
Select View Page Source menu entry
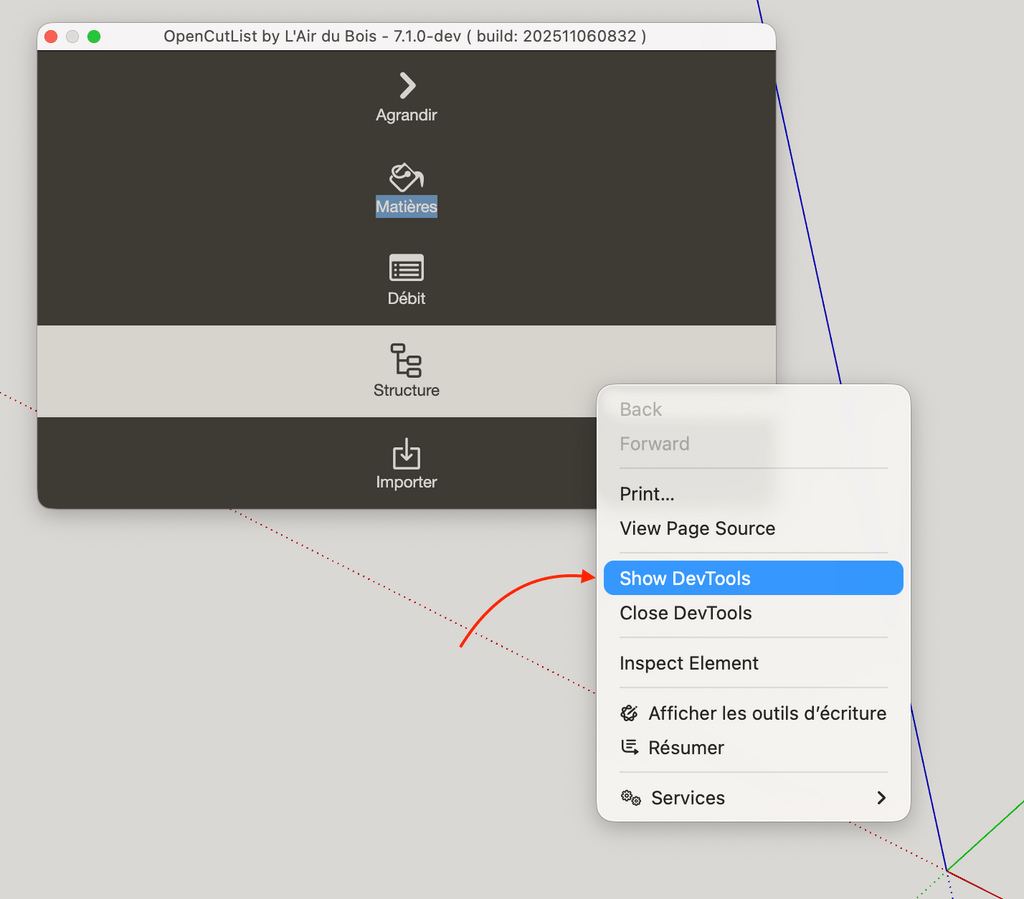click(x=697, y=528)
